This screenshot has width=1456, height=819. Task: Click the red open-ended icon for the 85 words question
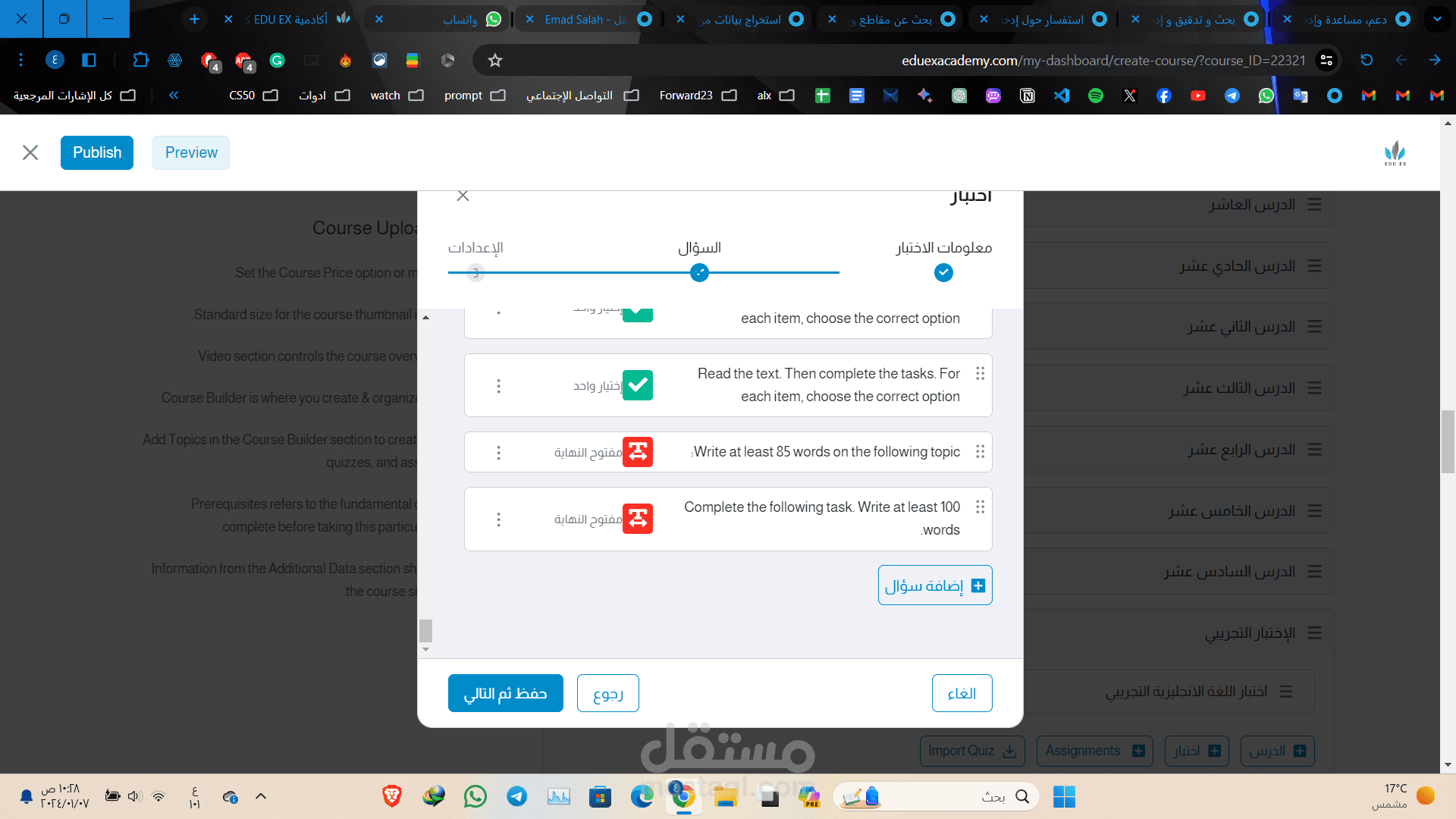(638, 452)
